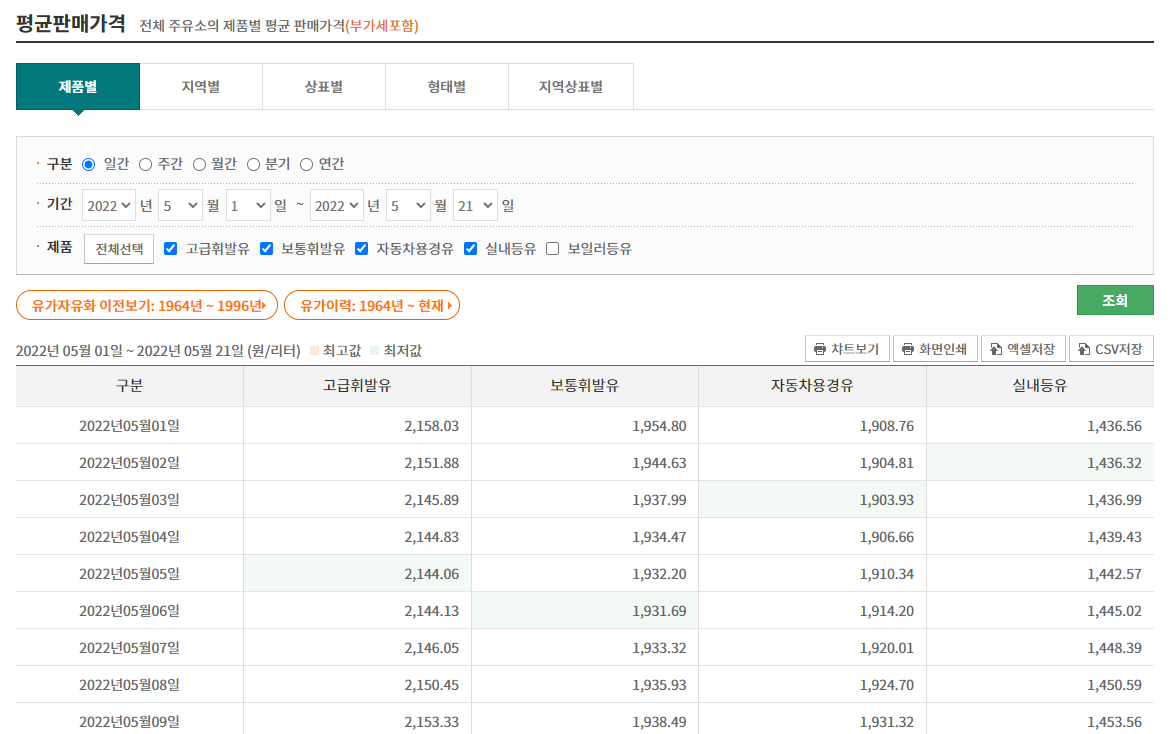
Task: Expand the end month dropdown
Action: [x=408, y=205]
